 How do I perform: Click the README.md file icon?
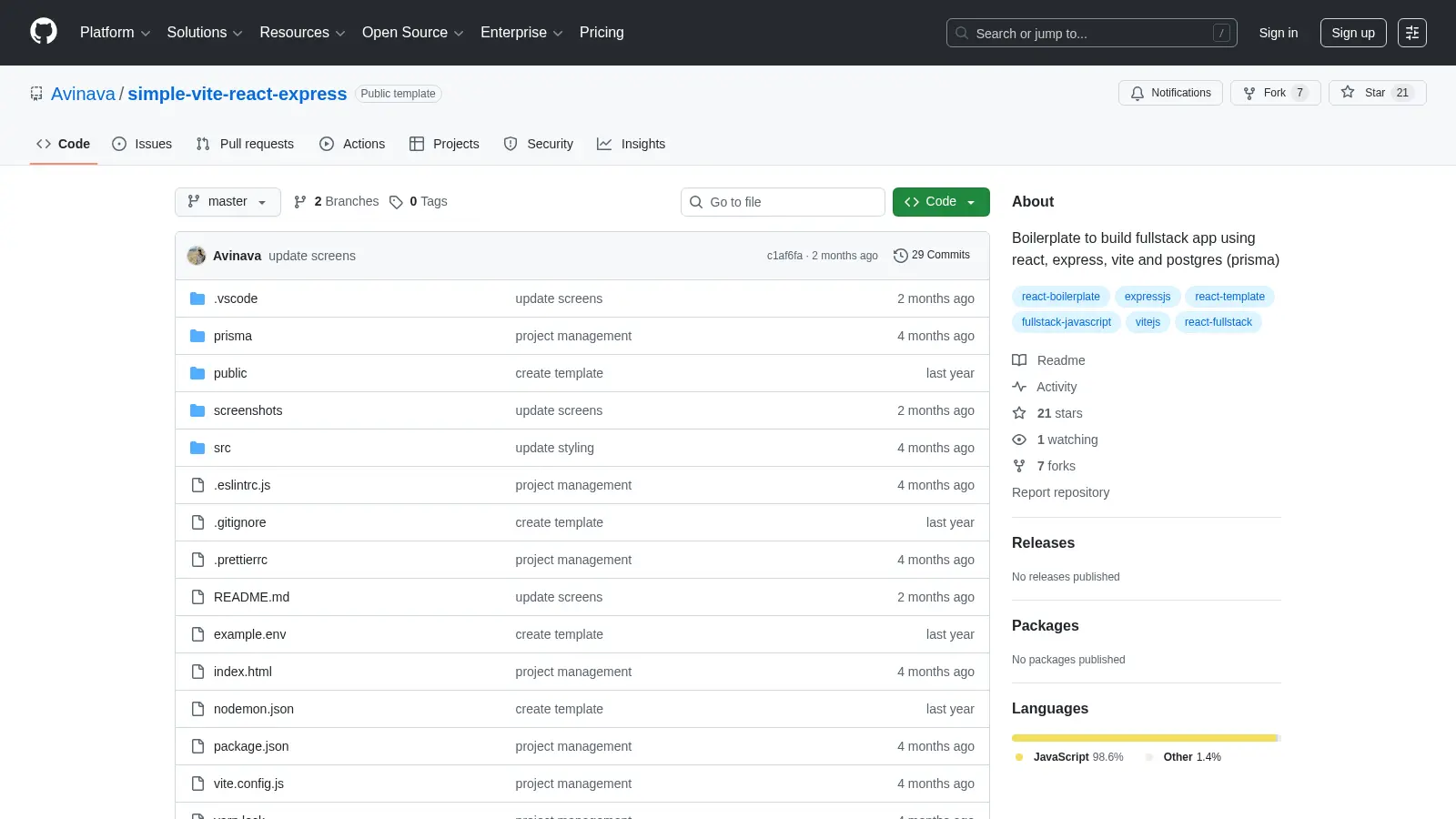pos(197,597)
